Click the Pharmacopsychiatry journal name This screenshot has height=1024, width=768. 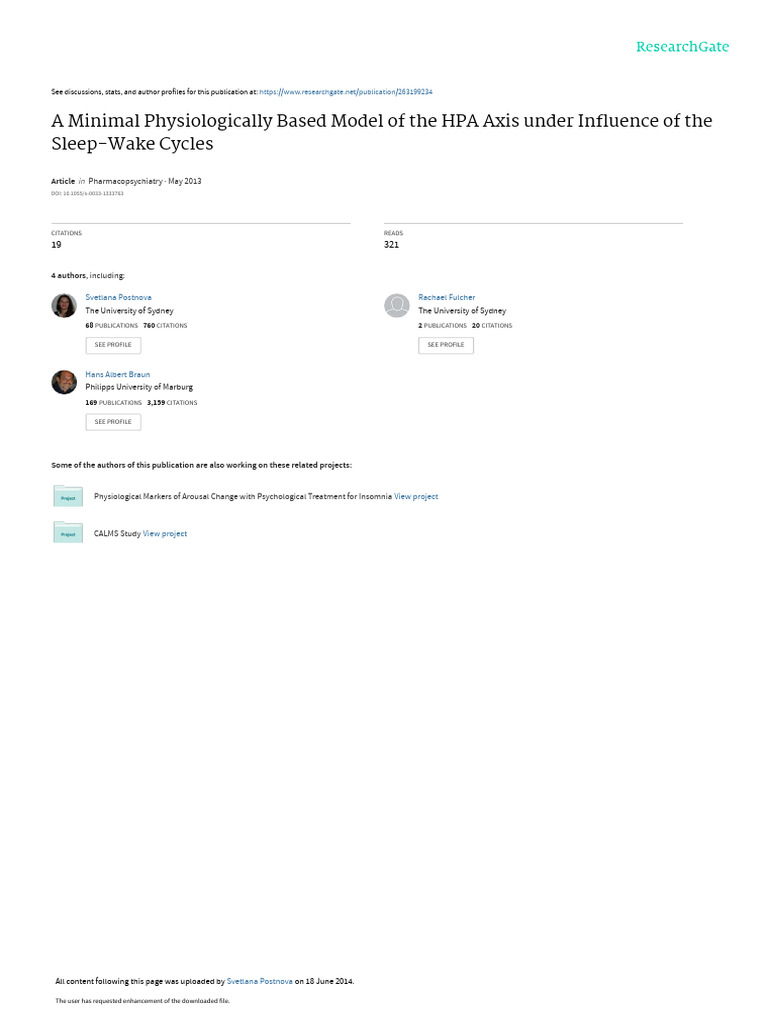pyautogui.click(x=125, y=181)
